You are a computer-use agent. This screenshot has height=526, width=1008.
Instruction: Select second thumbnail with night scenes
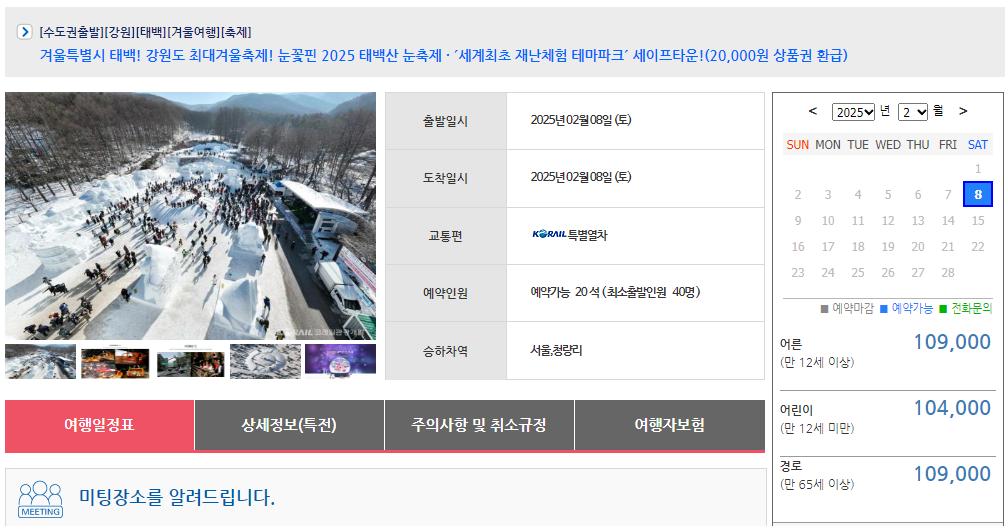pyautogui.click(x=115, y=361)
